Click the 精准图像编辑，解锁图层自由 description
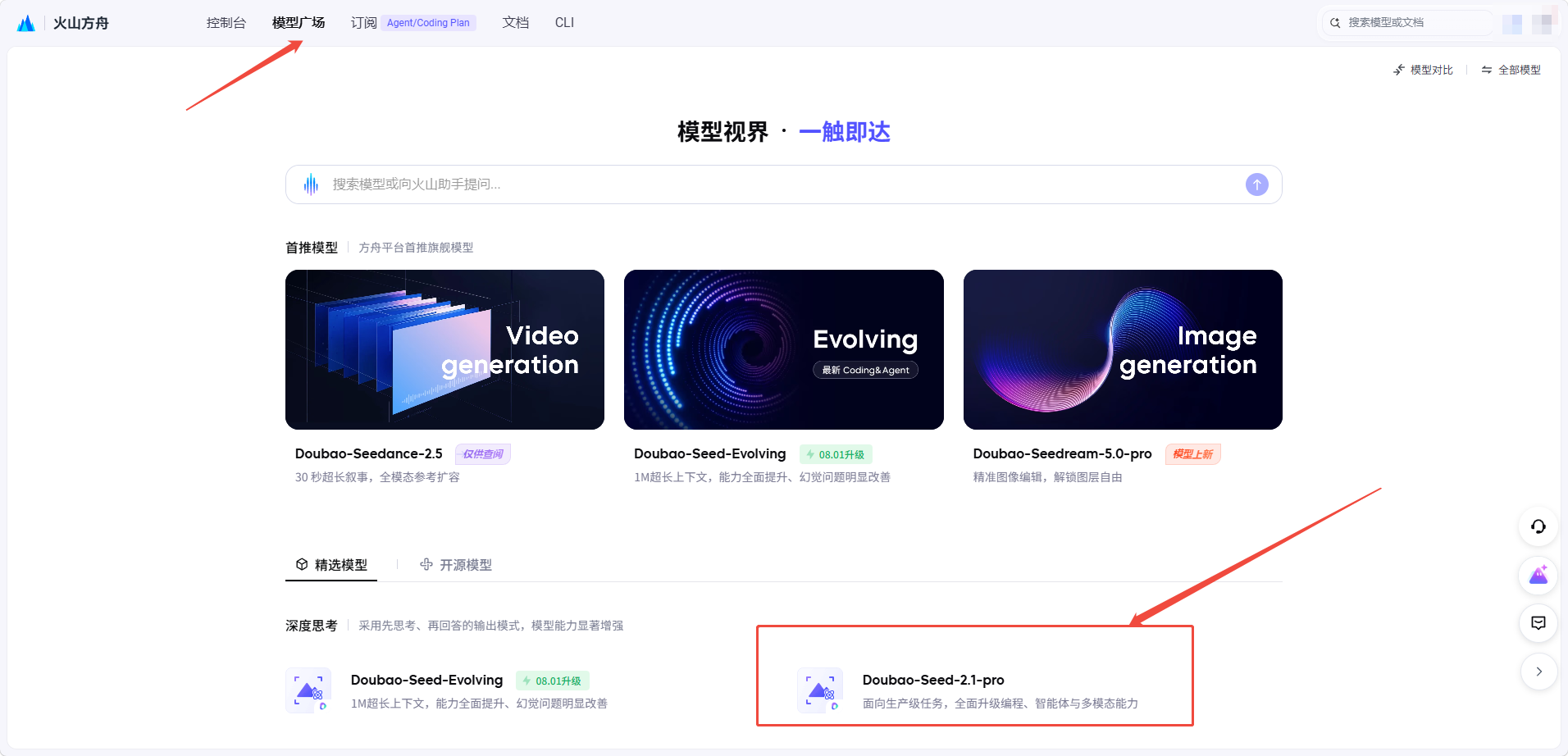The width and height of the screenshot is (1568, 756). coord(1047,477)
